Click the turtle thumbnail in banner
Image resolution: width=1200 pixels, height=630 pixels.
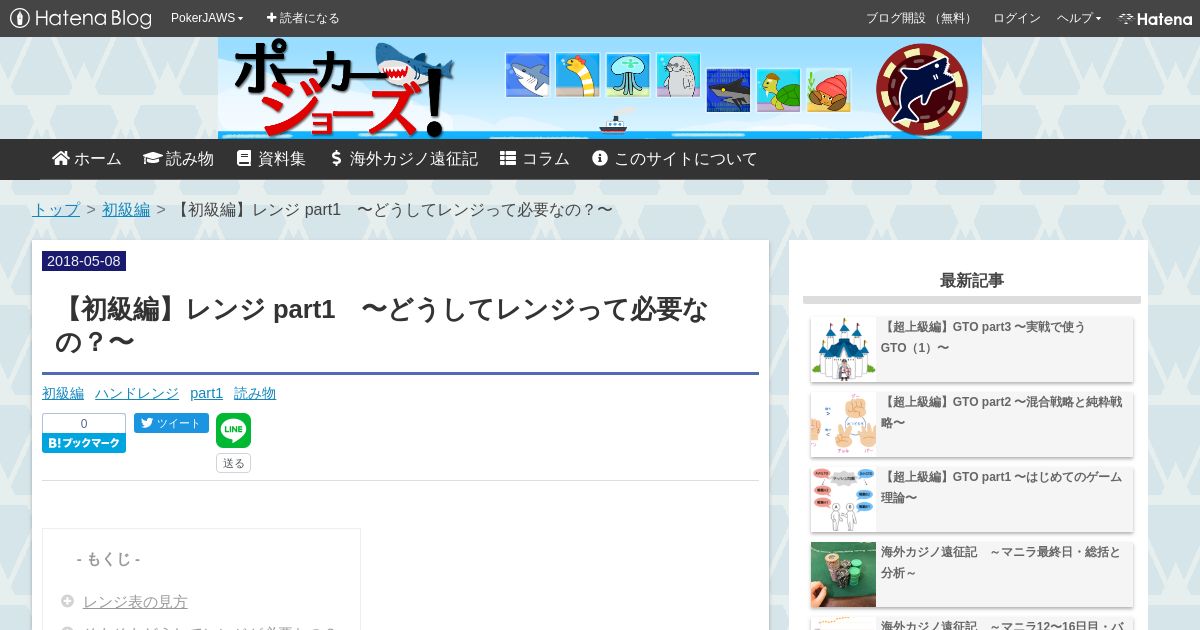pyautogui.click(x=778, y=90)
